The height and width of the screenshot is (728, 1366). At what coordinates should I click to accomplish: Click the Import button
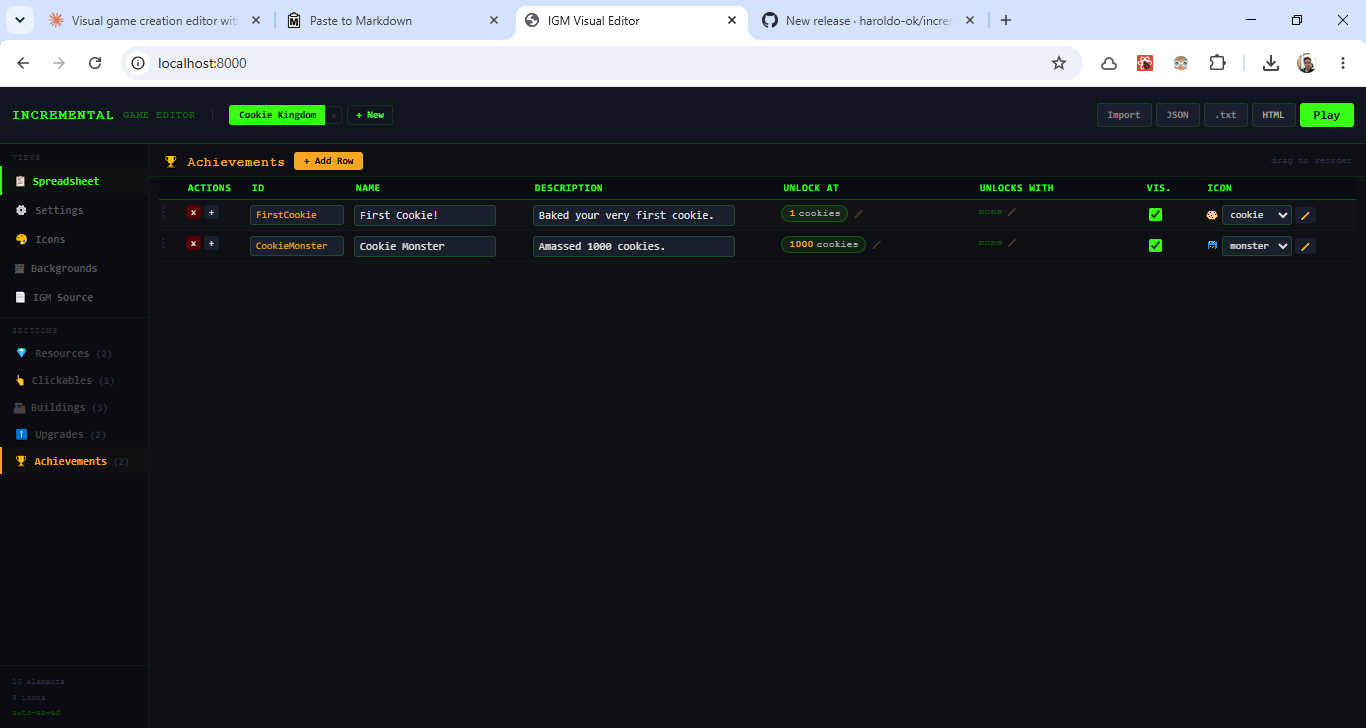[x=1124, y=115]
